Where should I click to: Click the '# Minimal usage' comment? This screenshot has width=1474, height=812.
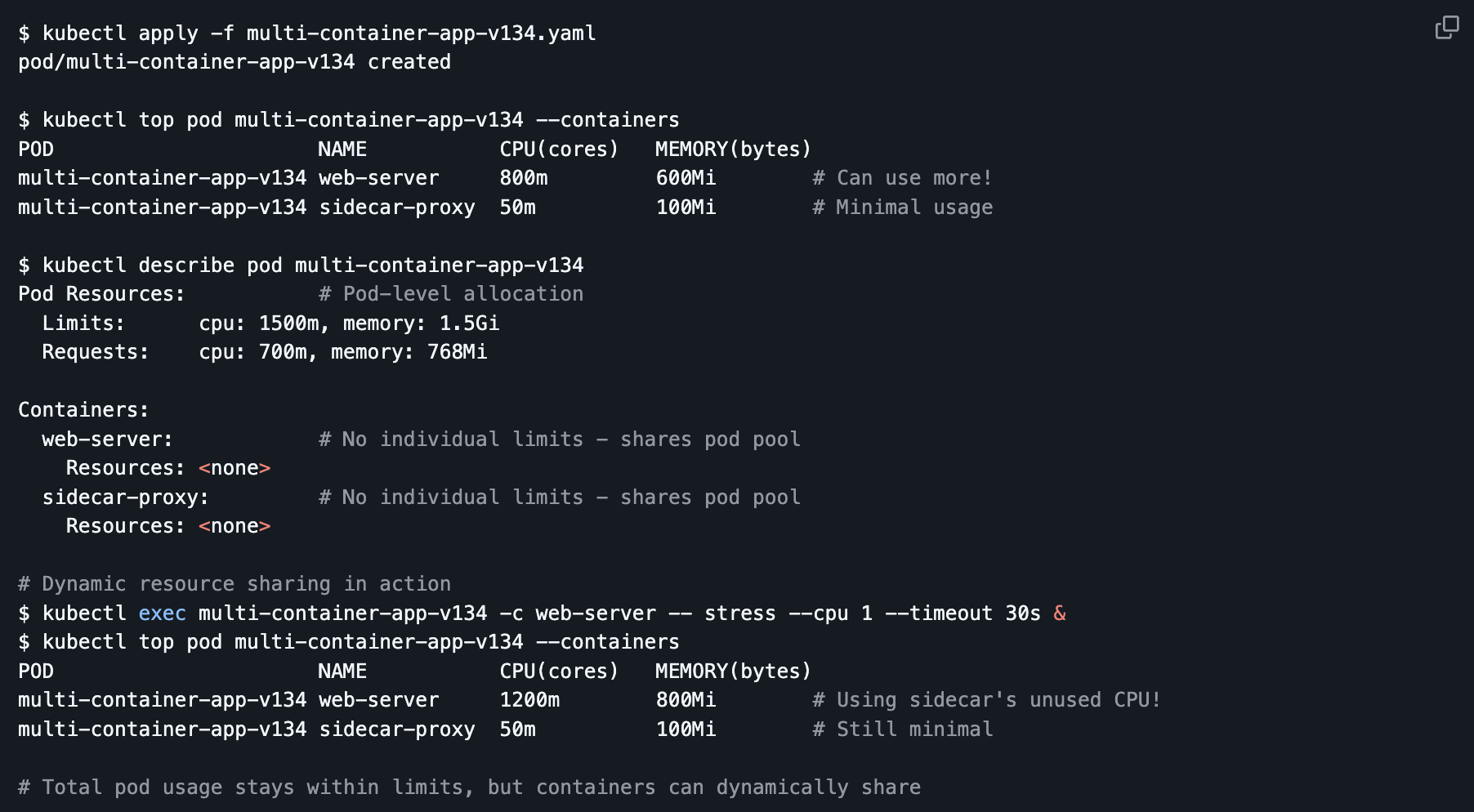tap(902, 207)
